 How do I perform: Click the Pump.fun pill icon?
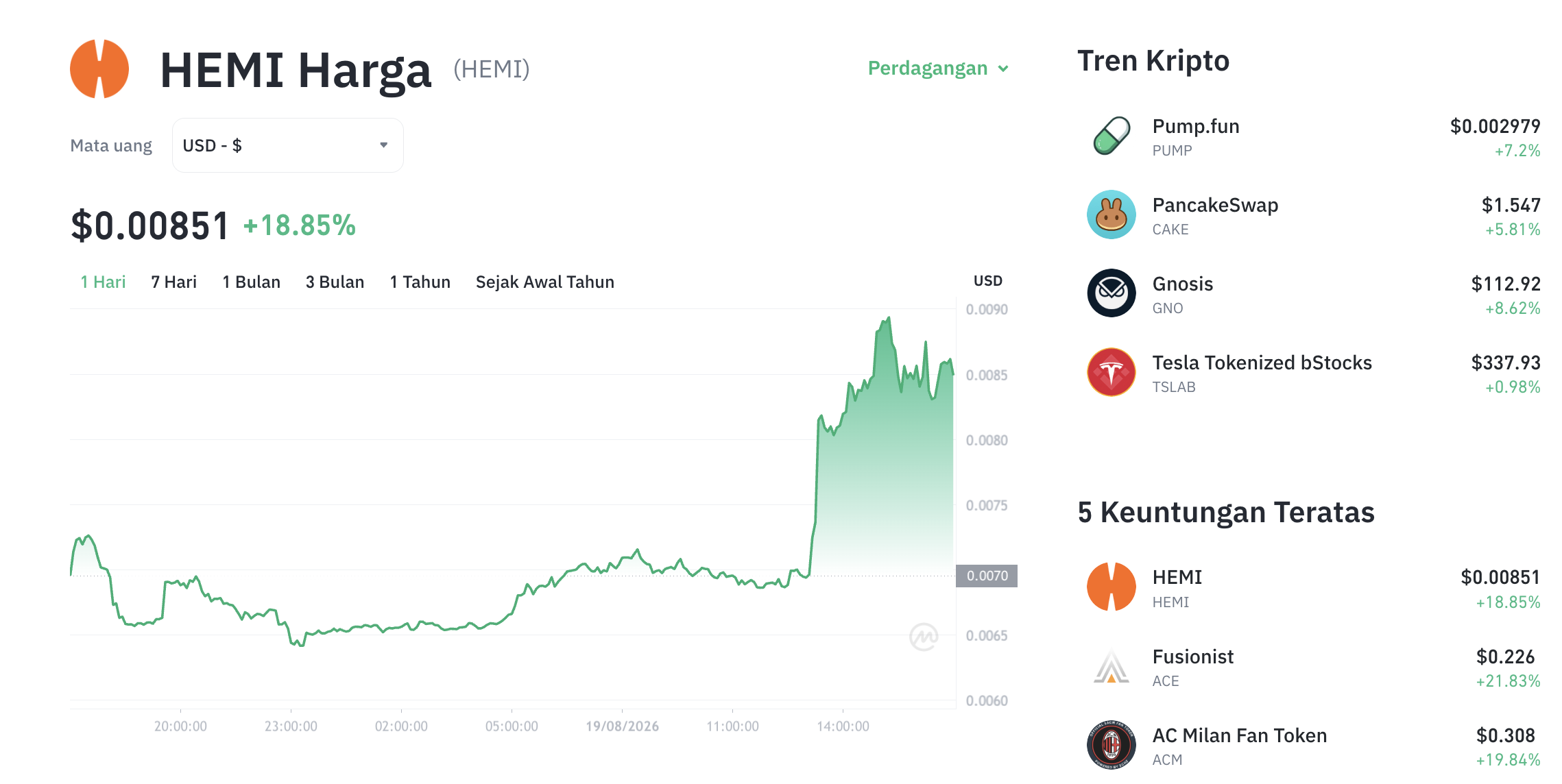[1112, 136]
